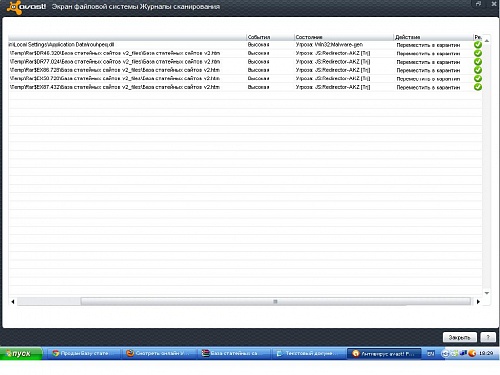Open help with the ? button
500x375 pixels.
click(488, 338)
